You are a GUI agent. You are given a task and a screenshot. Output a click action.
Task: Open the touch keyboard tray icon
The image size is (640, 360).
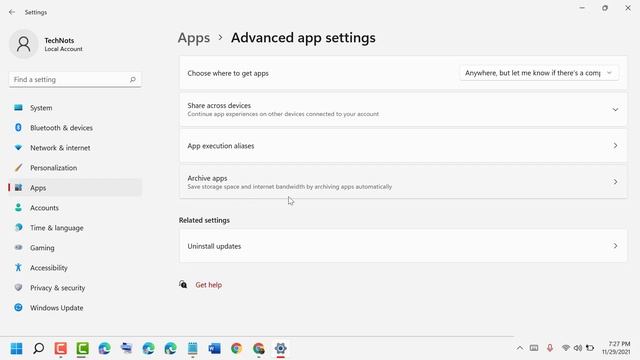click(534, 348)
